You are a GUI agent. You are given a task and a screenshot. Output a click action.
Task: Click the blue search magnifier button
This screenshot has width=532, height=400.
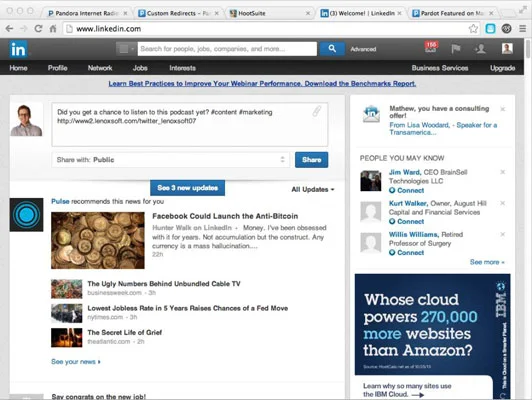(x=332, y=49)
